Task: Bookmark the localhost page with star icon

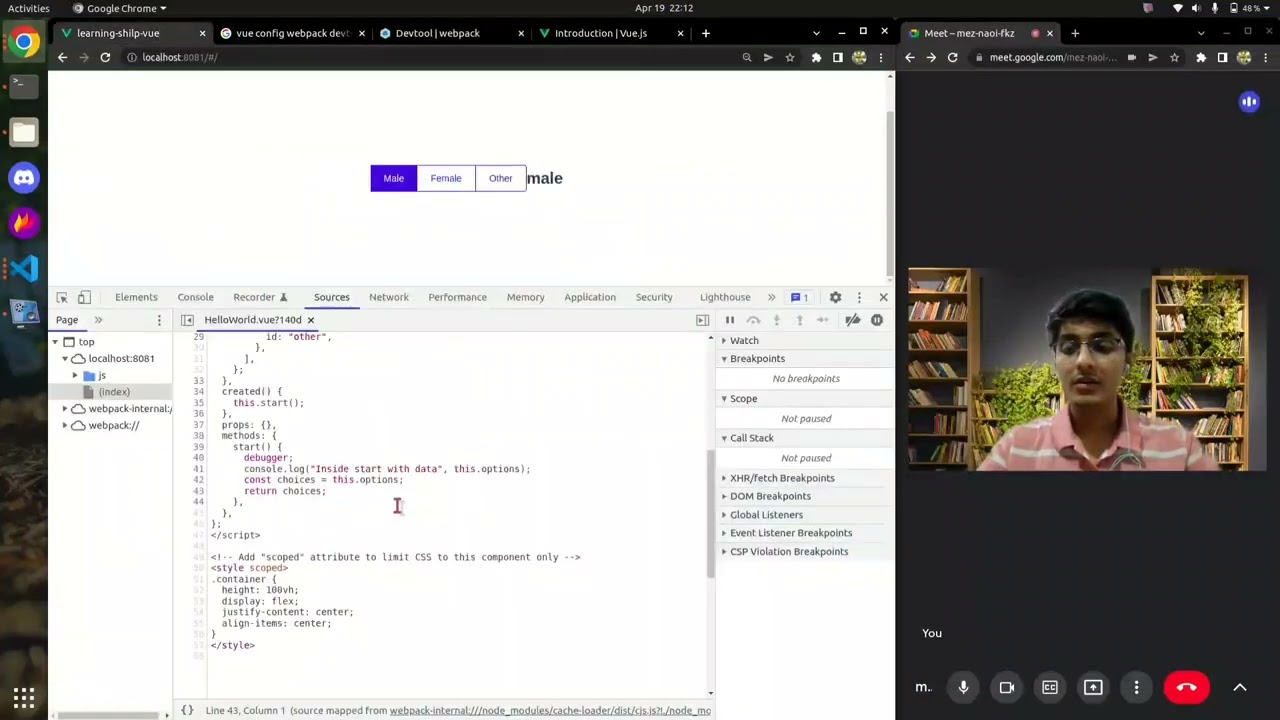Action: [790, 57]
